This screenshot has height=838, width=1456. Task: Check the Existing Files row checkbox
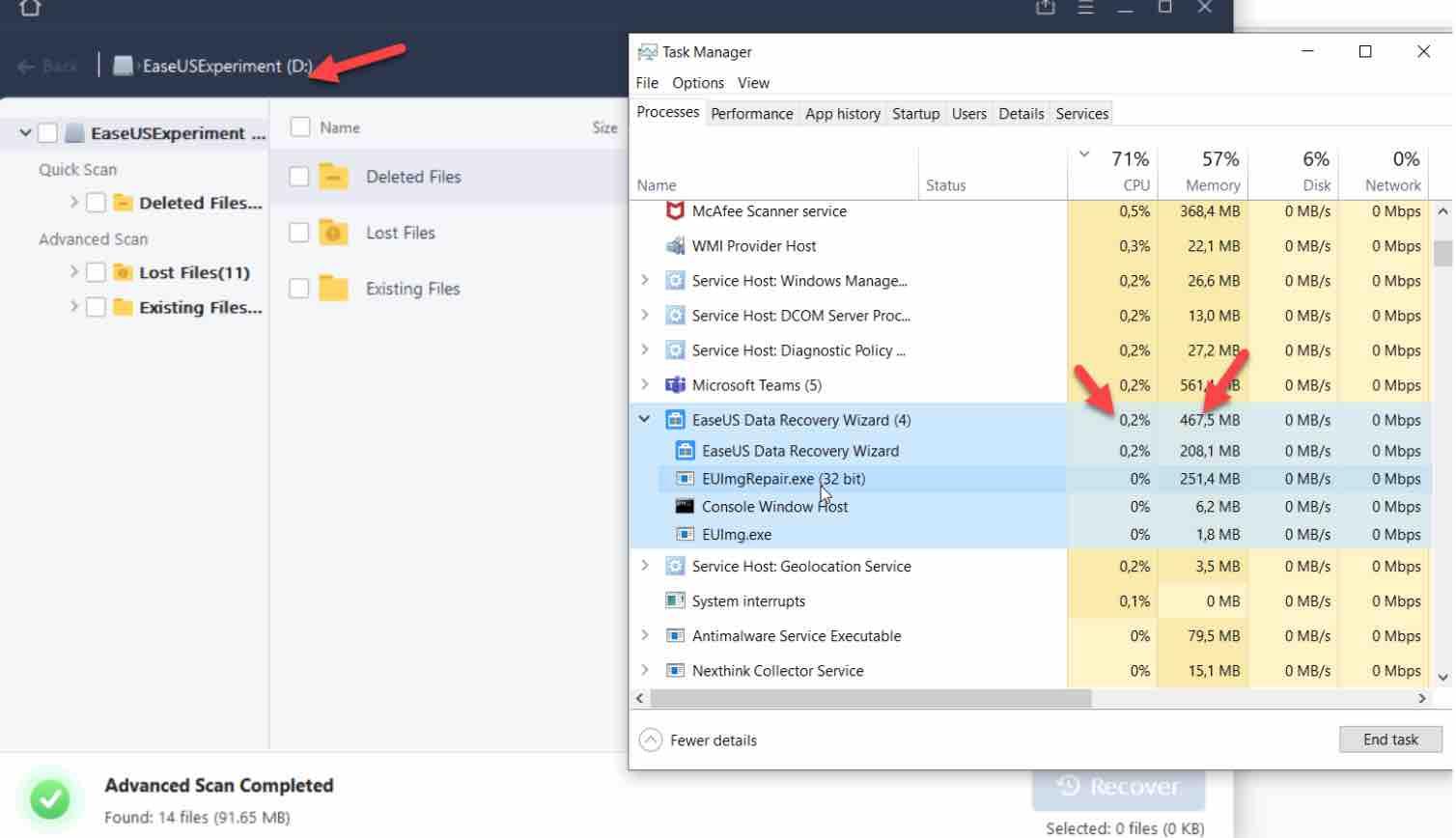point(299,288)
